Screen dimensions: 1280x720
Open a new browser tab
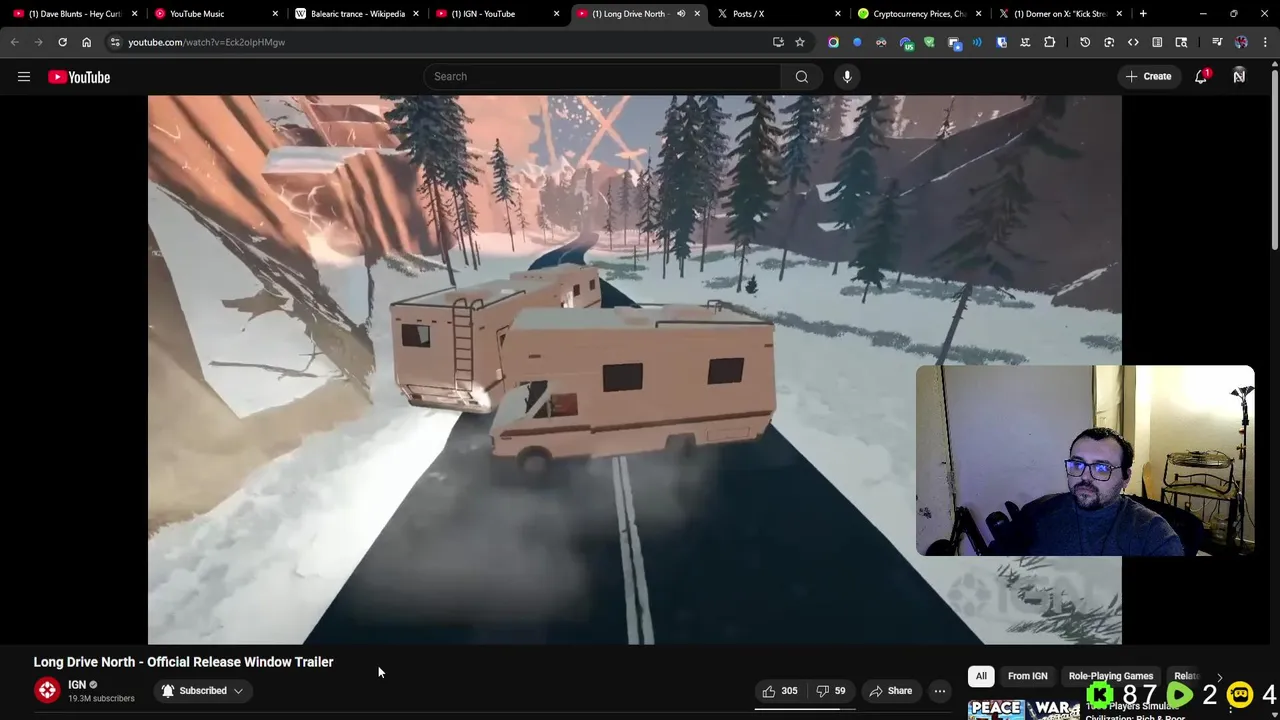tap(1143, 14)
